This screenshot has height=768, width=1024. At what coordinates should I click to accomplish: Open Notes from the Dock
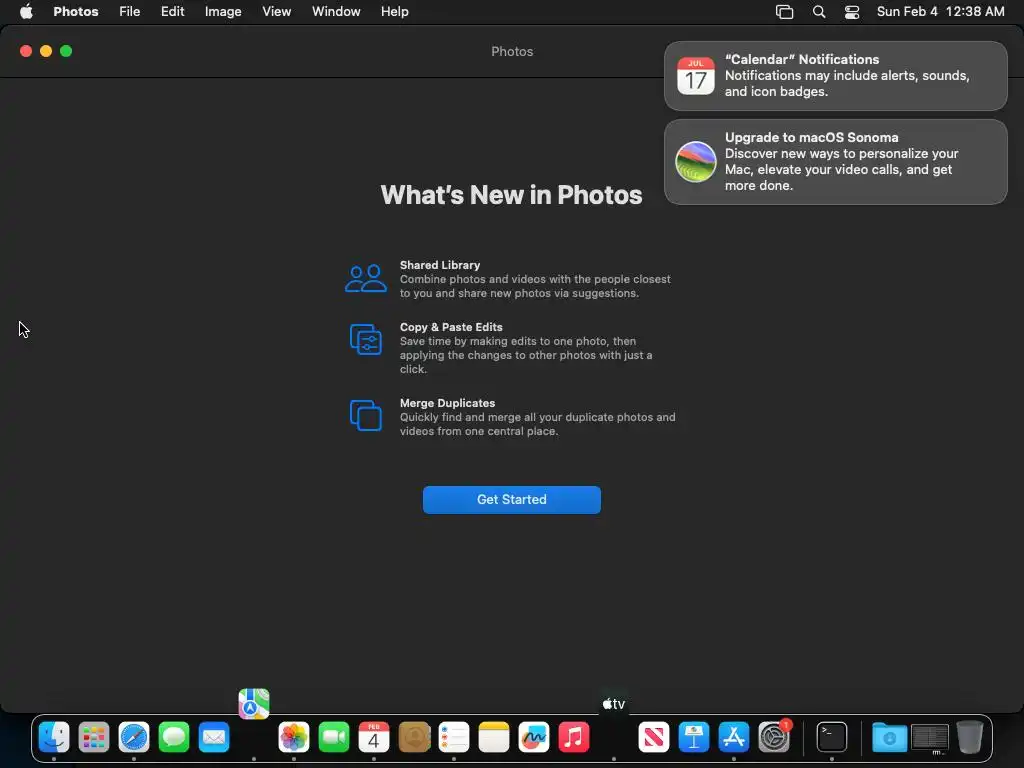(x=494, y=737)
